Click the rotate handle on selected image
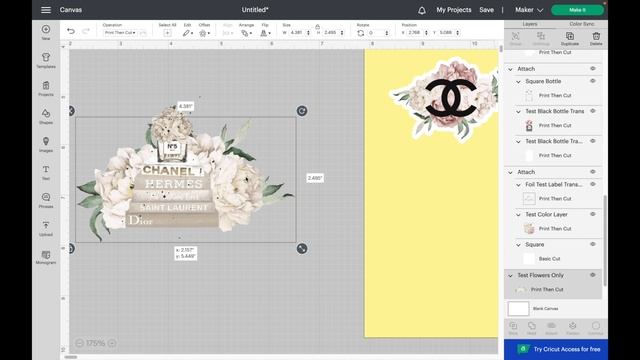 (302, 111)
